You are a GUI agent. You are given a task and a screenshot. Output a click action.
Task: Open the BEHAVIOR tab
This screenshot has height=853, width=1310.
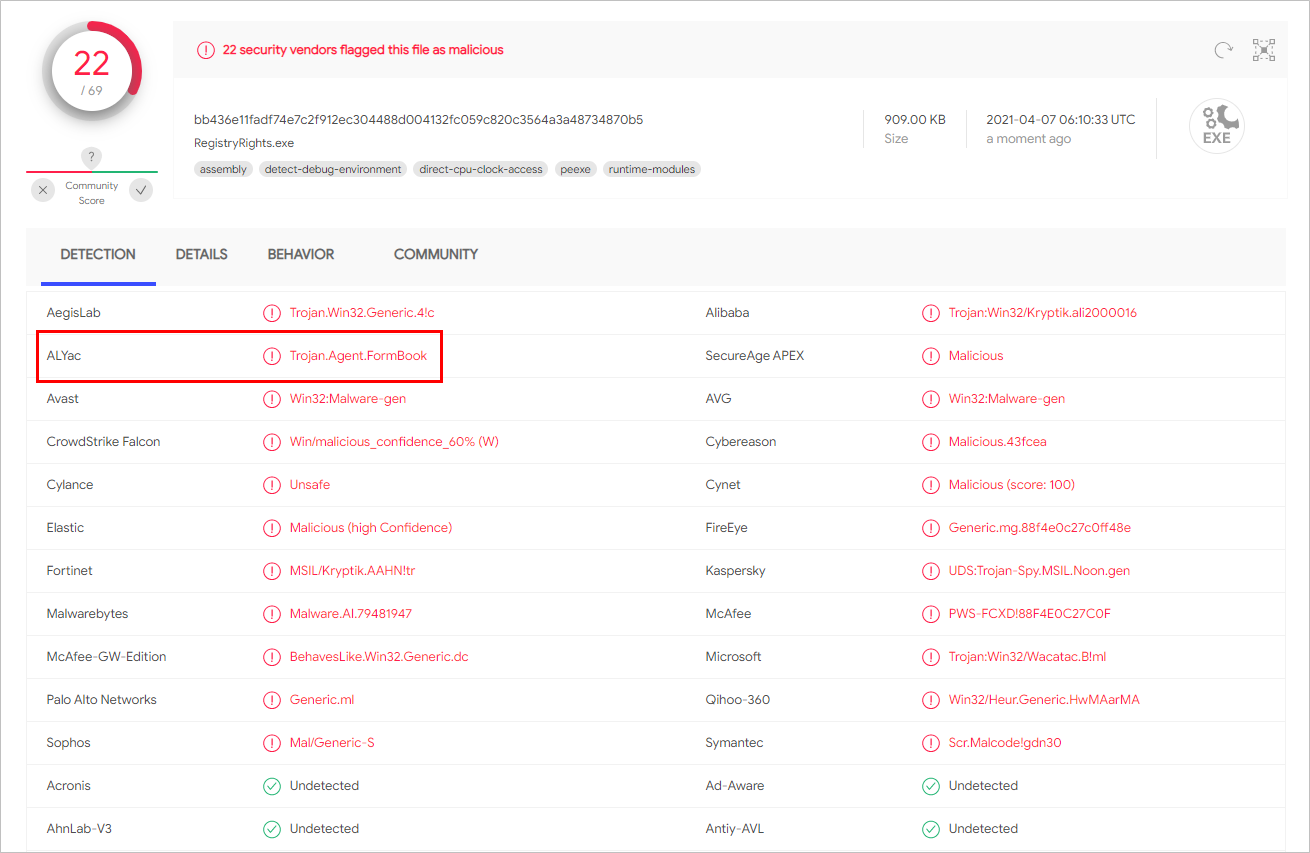[x=301, y=255]
